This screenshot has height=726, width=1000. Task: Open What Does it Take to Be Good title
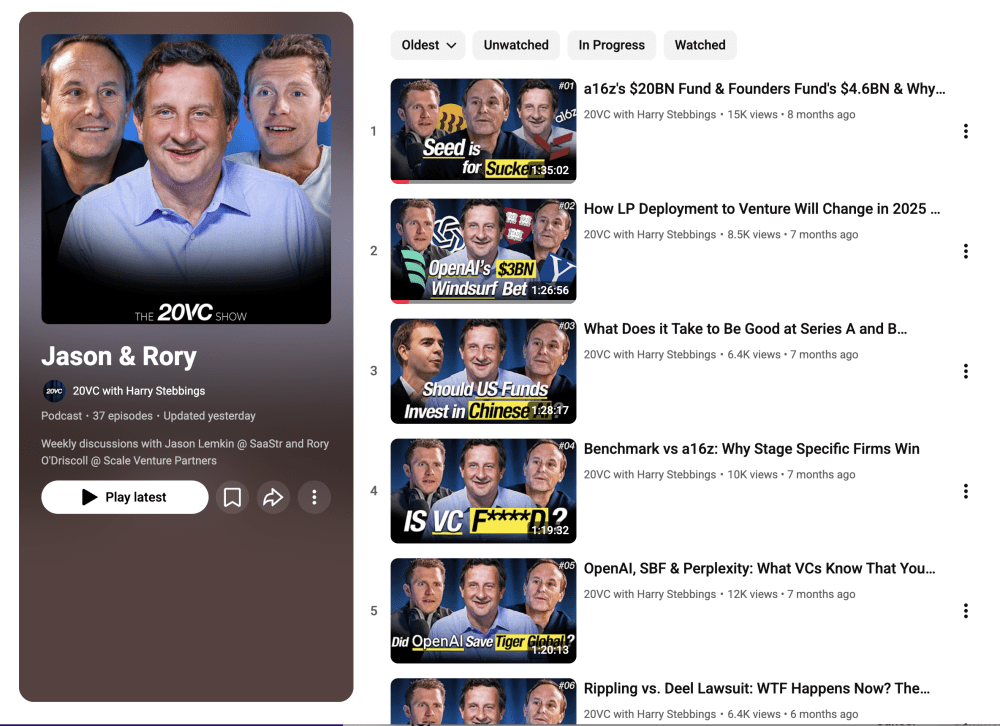[745, 329]
